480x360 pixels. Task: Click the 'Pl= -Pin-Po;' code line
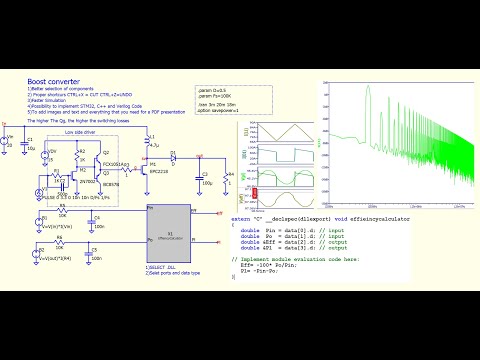[x=259, y=271]
